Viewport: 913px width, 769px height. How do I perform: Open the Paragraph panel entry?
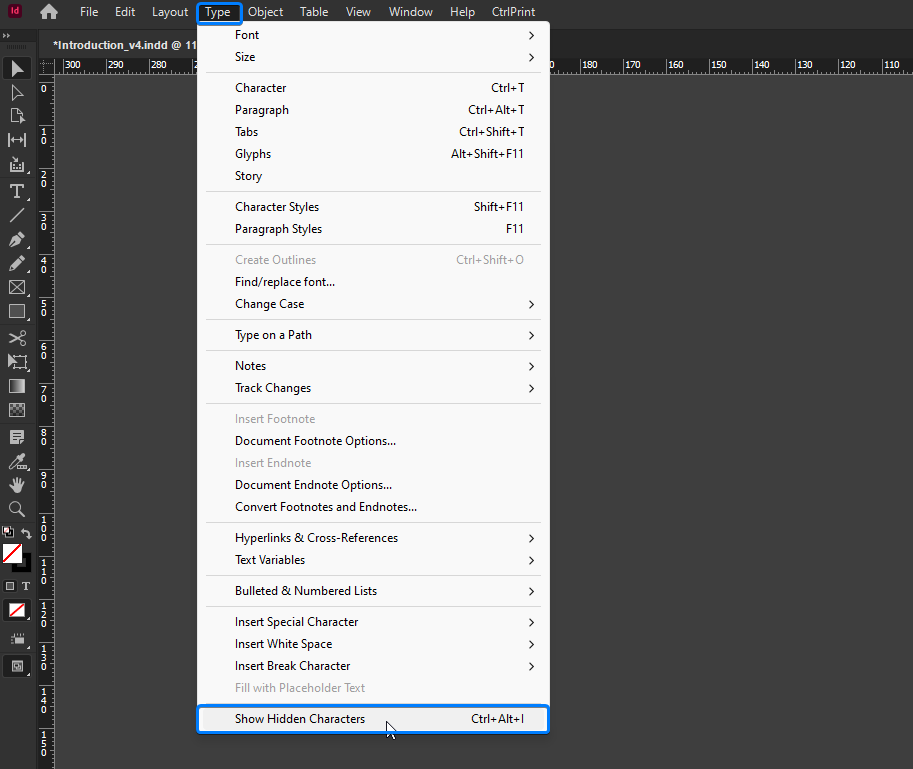(x=373, y=110)
